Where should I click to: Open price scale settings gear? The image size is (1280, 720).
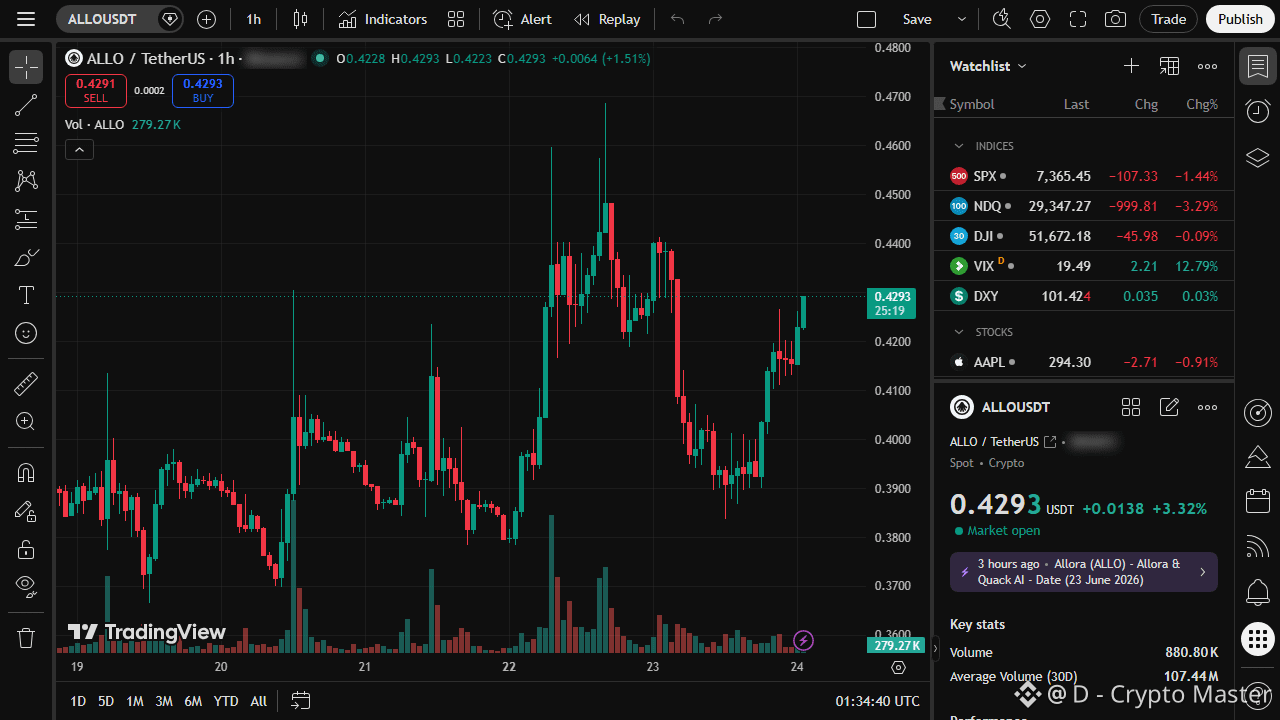[898, 667]
